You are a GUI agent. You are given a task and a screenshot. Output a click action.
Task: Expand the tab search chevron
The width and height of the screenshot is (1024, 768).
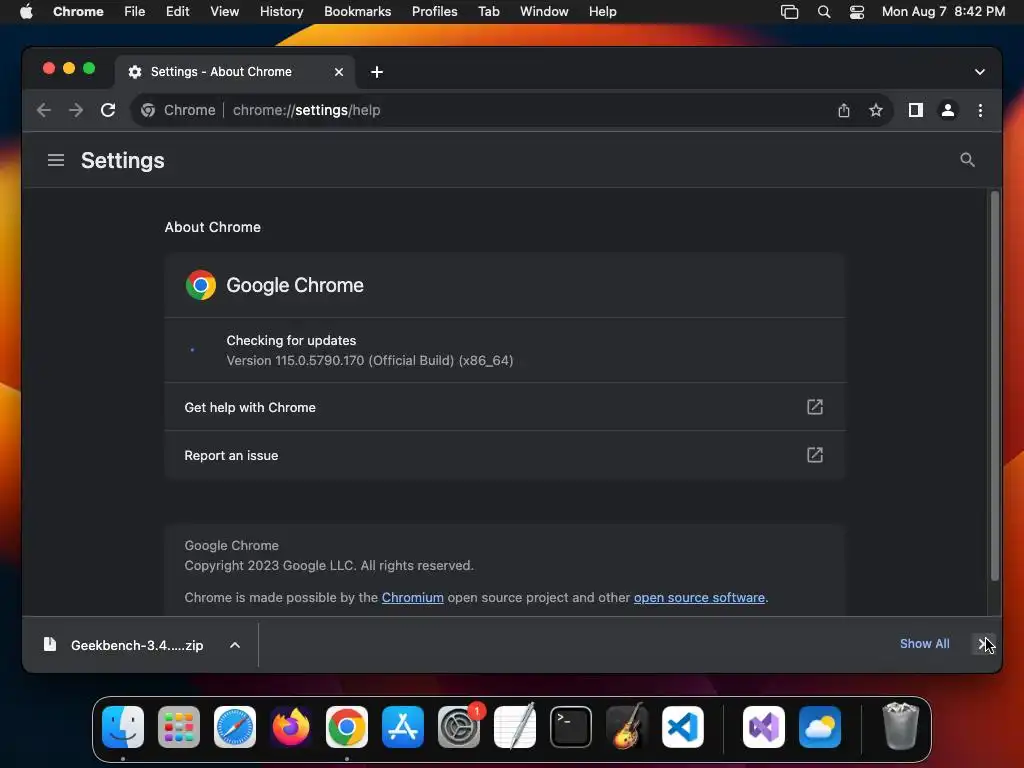(x=980, y=72)
